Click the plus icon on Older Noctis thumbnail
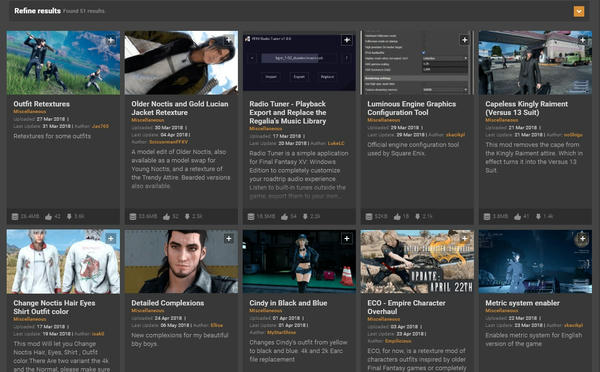 point(228,40)
